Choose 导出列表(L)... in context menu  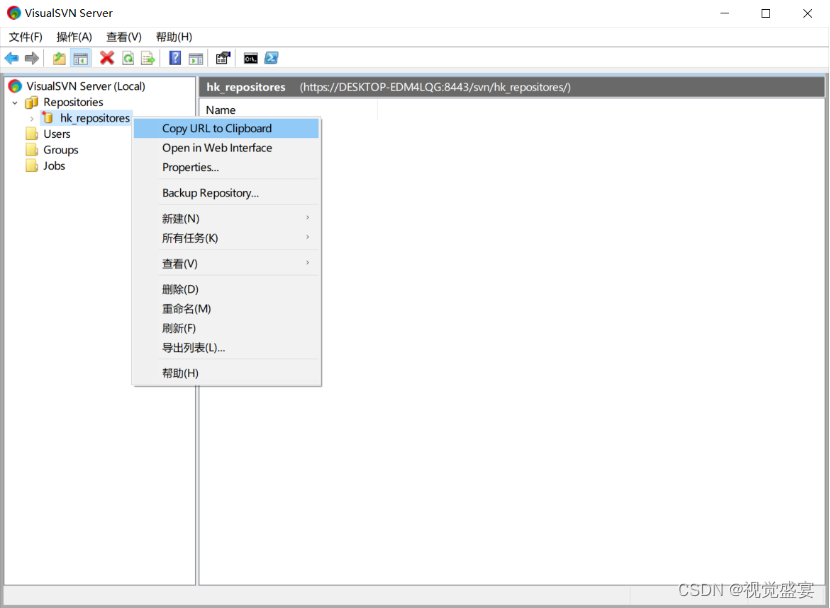click(x=227, y=348)
